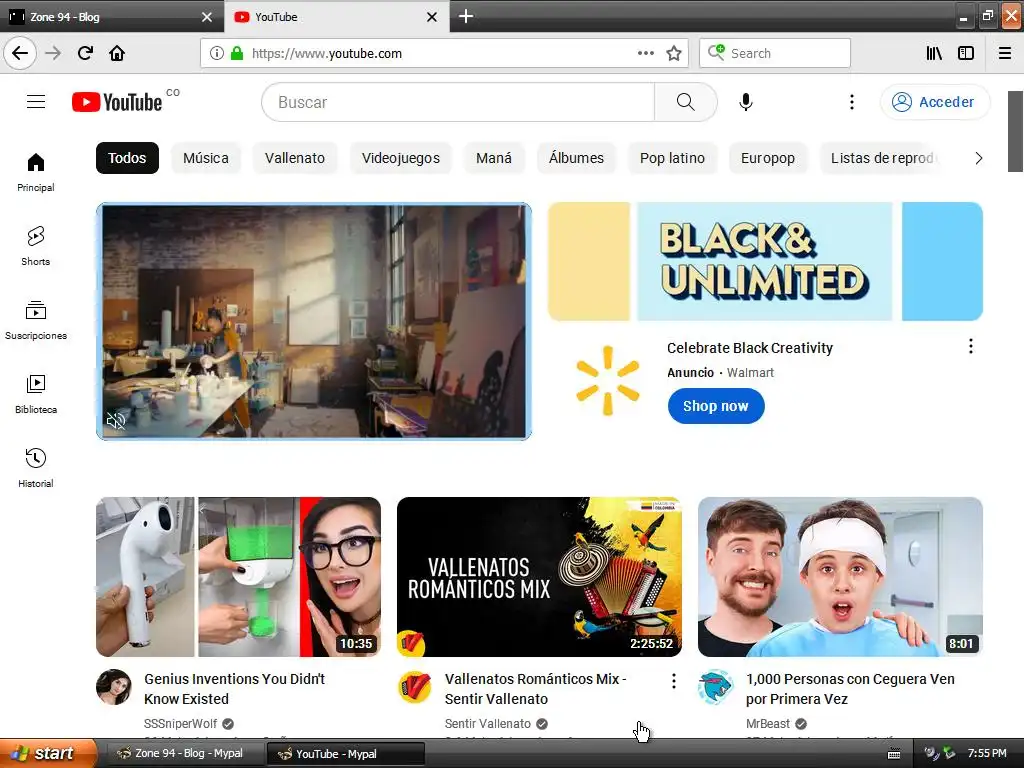Click the green padlock security icon
The height and width of the screenshot is (768, 1024).
[x=237, y=53]
